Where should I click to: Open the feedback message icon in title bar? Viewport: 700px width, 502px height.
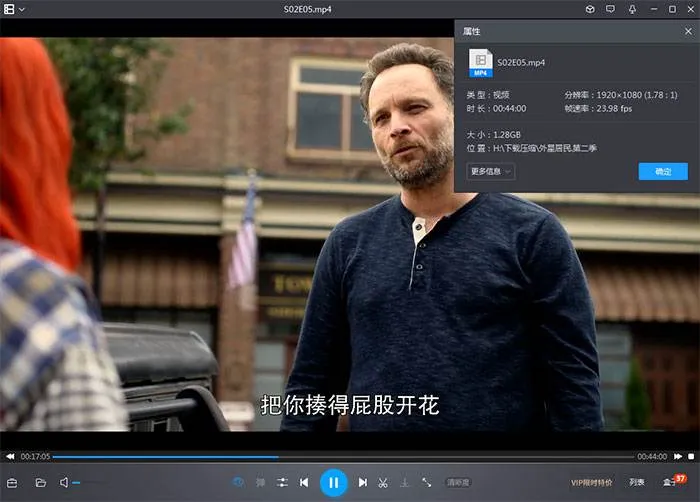point(610,9)
